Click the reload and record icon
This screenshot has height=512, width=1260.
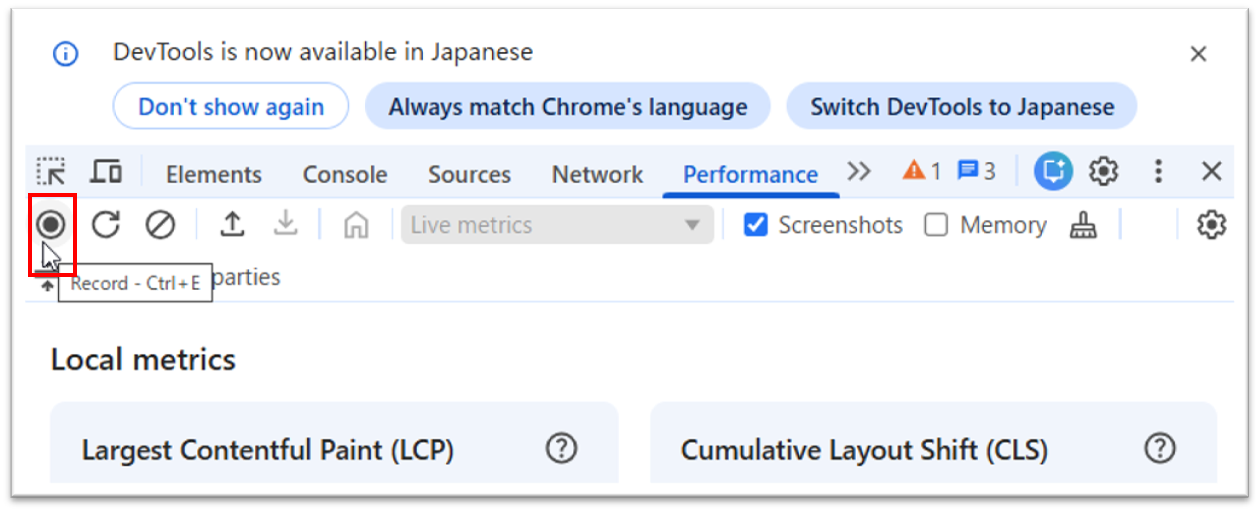click(x=106, y=225)
